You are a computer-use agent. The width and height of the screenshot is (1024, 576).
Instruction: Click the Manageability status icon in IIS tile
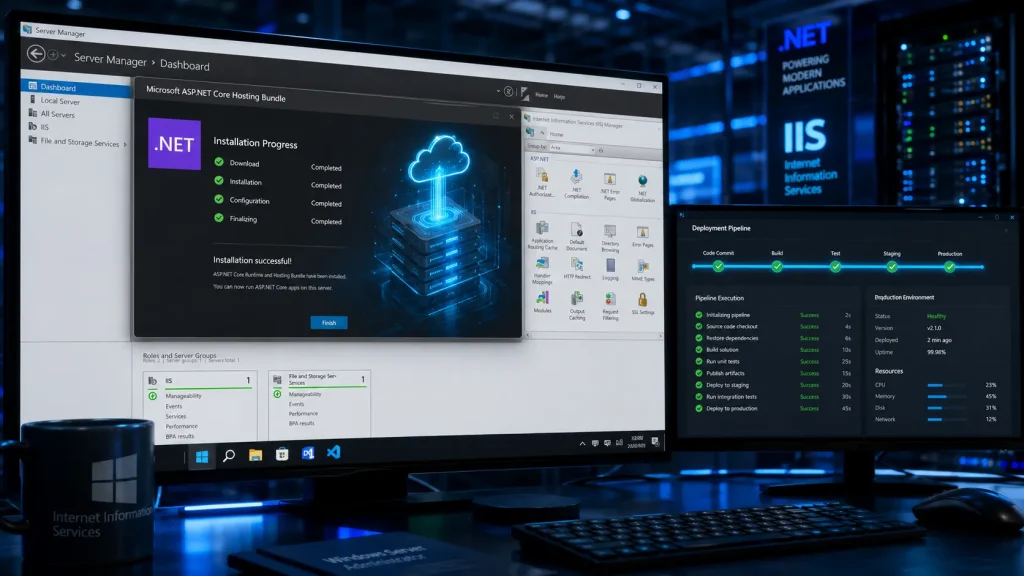[x=153, y=396]
